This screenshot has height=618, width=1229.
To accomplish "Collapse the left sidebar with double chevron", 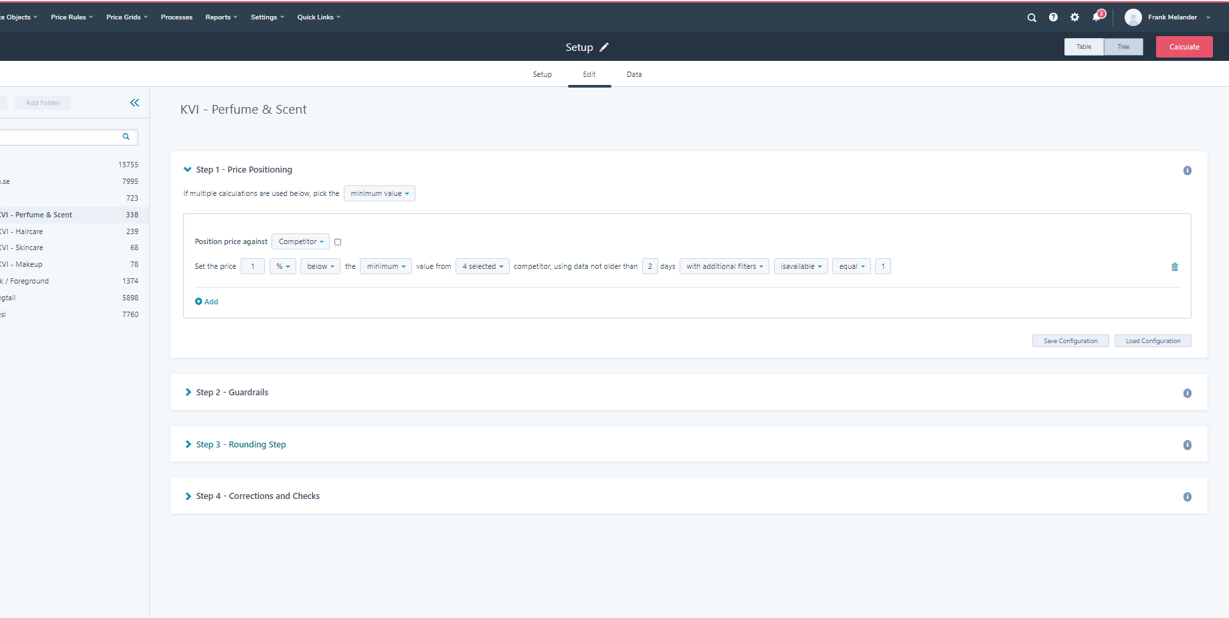I will point(134,103).
